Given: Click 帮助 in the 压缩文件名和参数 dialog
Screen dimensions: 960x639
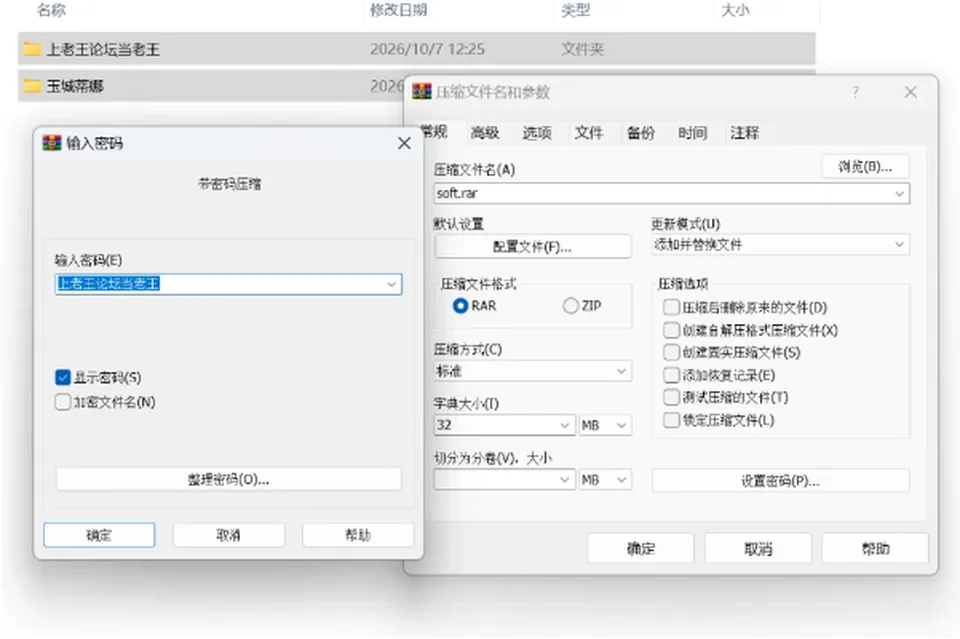Looking at the screenshot, I should click(876, 548).
